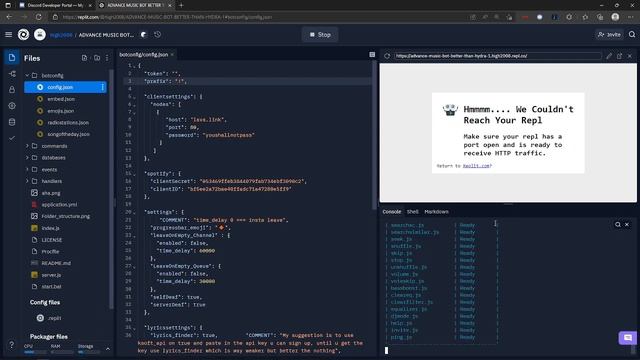Open embed.json file
The image size is (640, 360).
tap(61, 99)
